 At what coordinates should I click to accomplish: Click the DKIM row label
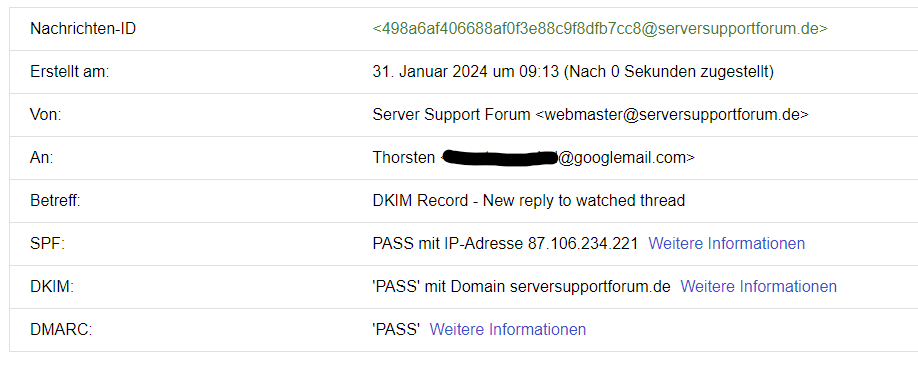pyautogui.click(x=52, y=286)
